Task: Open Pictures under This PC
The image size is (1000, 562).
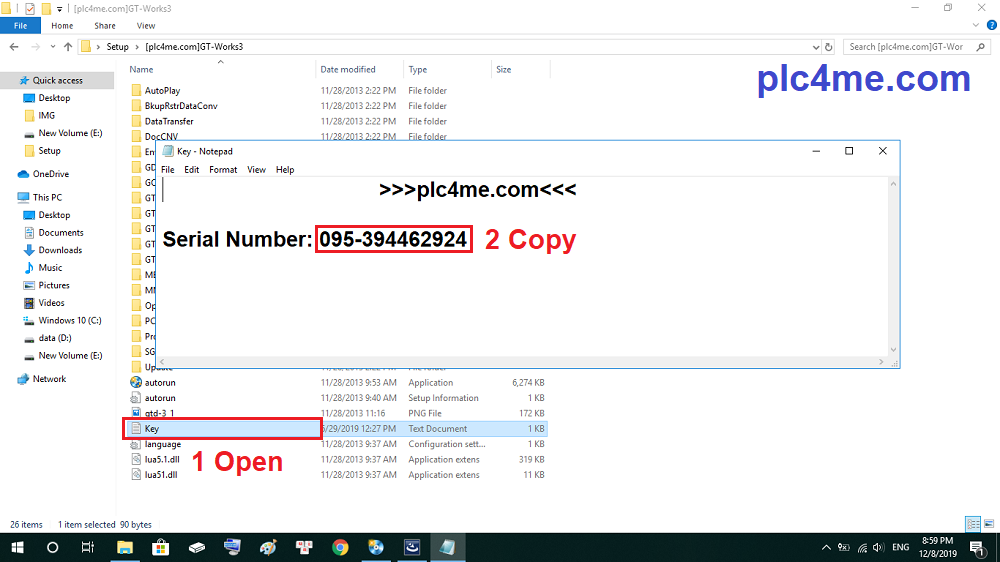Action: (x=54, y=285)
